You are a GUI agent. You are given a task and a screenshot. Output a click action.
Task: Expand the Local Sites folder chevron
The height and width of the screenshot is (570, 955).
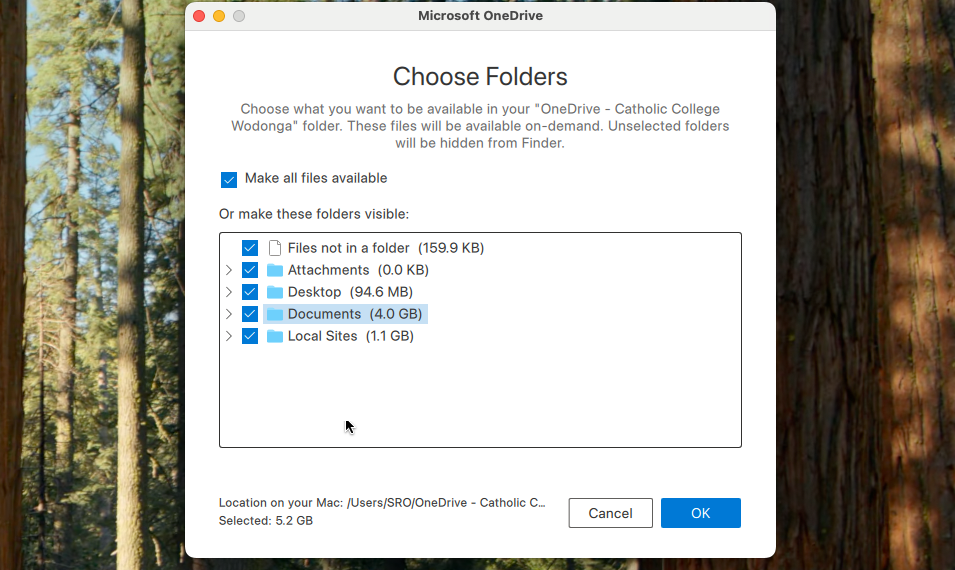tap(228, 336)
